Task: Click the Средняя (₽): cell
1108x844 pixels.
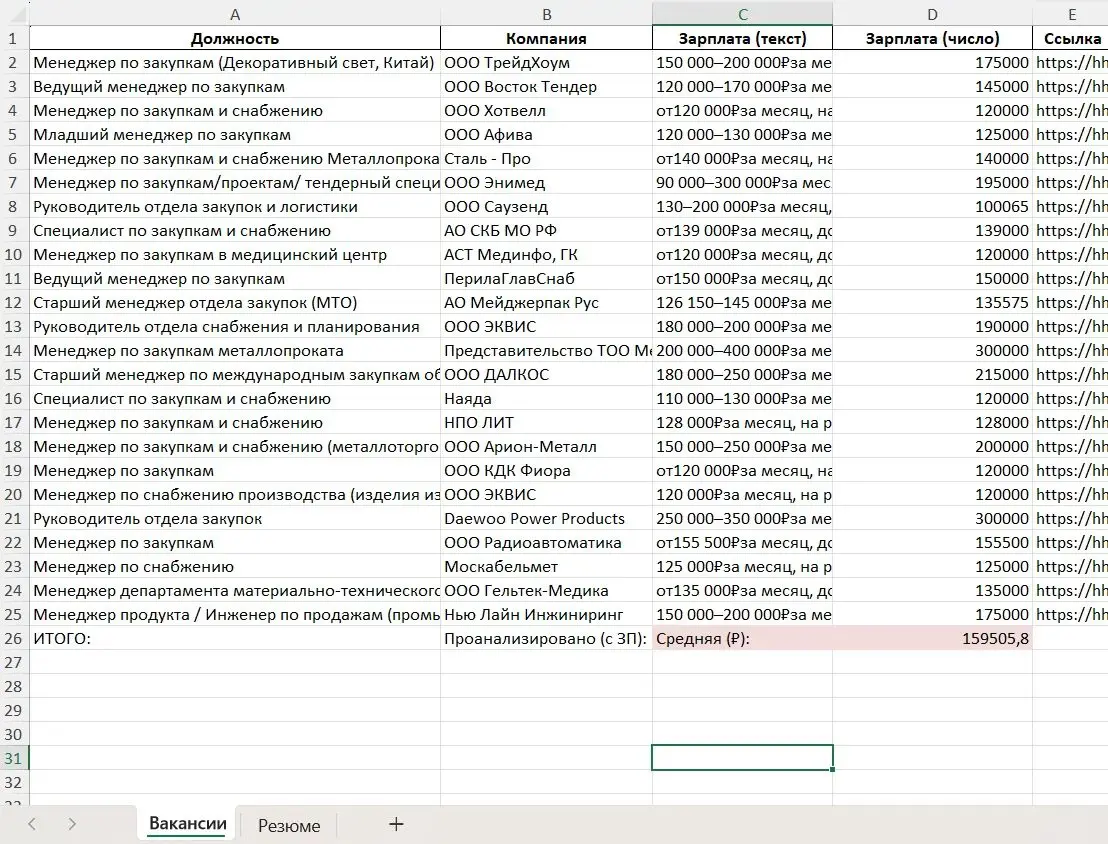Action: pos(743,639)
